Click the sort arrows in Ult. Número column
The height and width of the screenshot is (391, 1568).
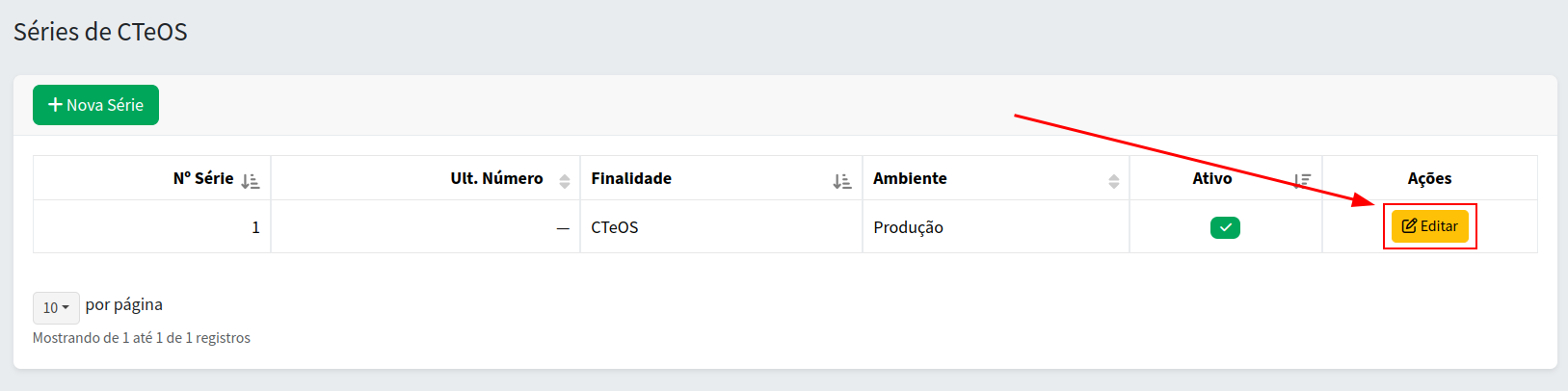click(565, 181)
